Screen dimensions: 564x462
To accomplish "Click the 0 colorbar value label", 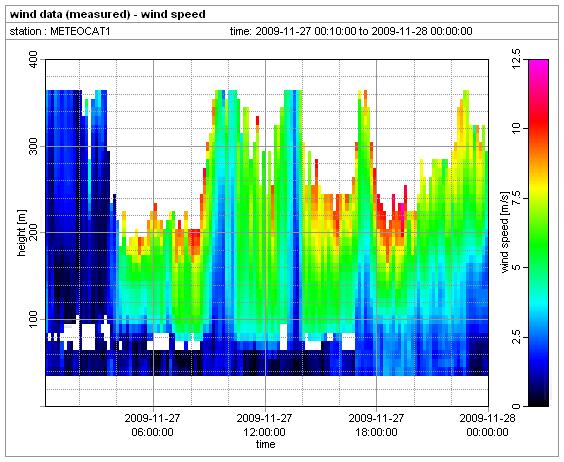I will click(x=516, y=406).
